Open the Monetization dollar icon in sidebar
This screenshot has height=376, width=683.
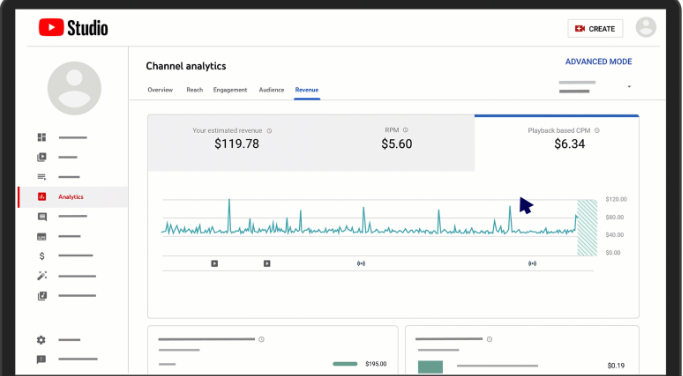[x=42, y=256]
